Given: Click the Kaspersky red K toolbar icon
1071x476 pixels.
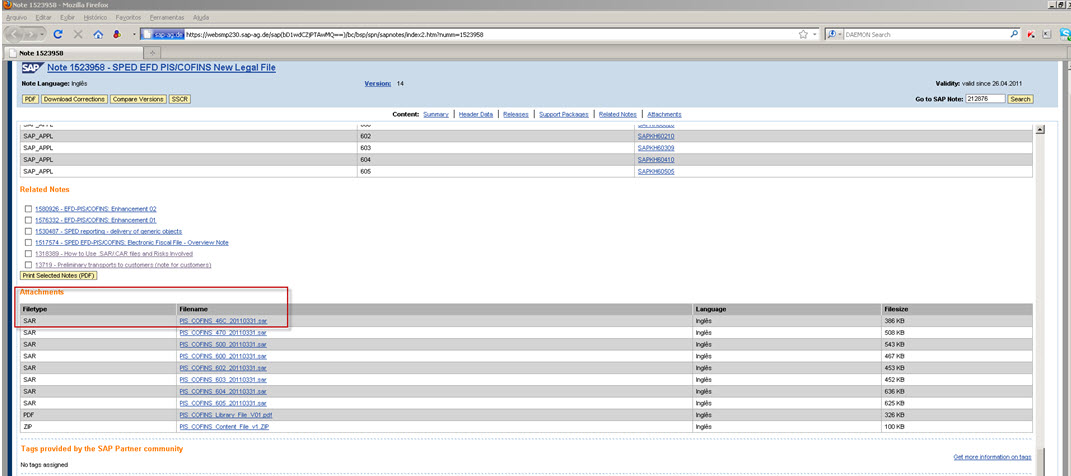Looking at the screenshot, I should [1030, 34].
